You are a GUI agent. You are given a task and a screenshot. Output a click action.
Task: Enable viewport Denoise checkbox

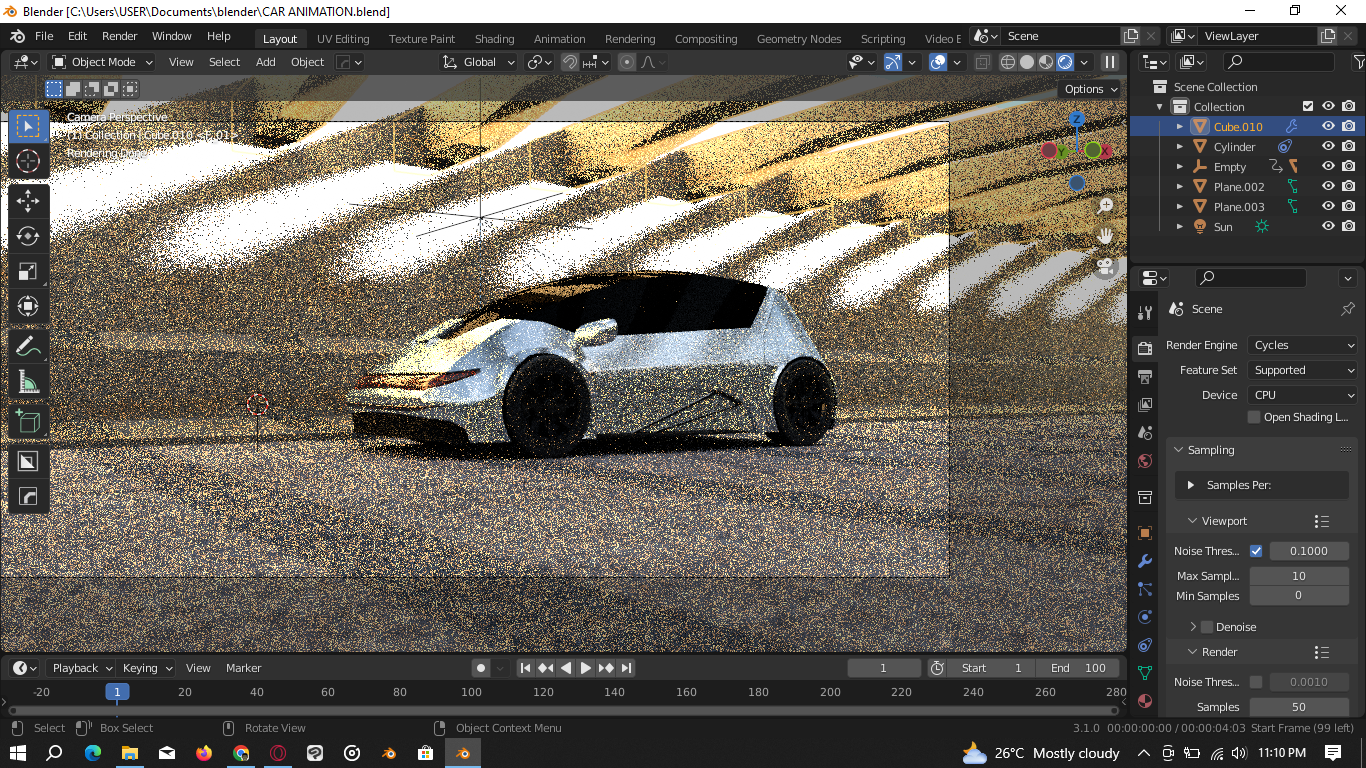tap(1207, 627)
